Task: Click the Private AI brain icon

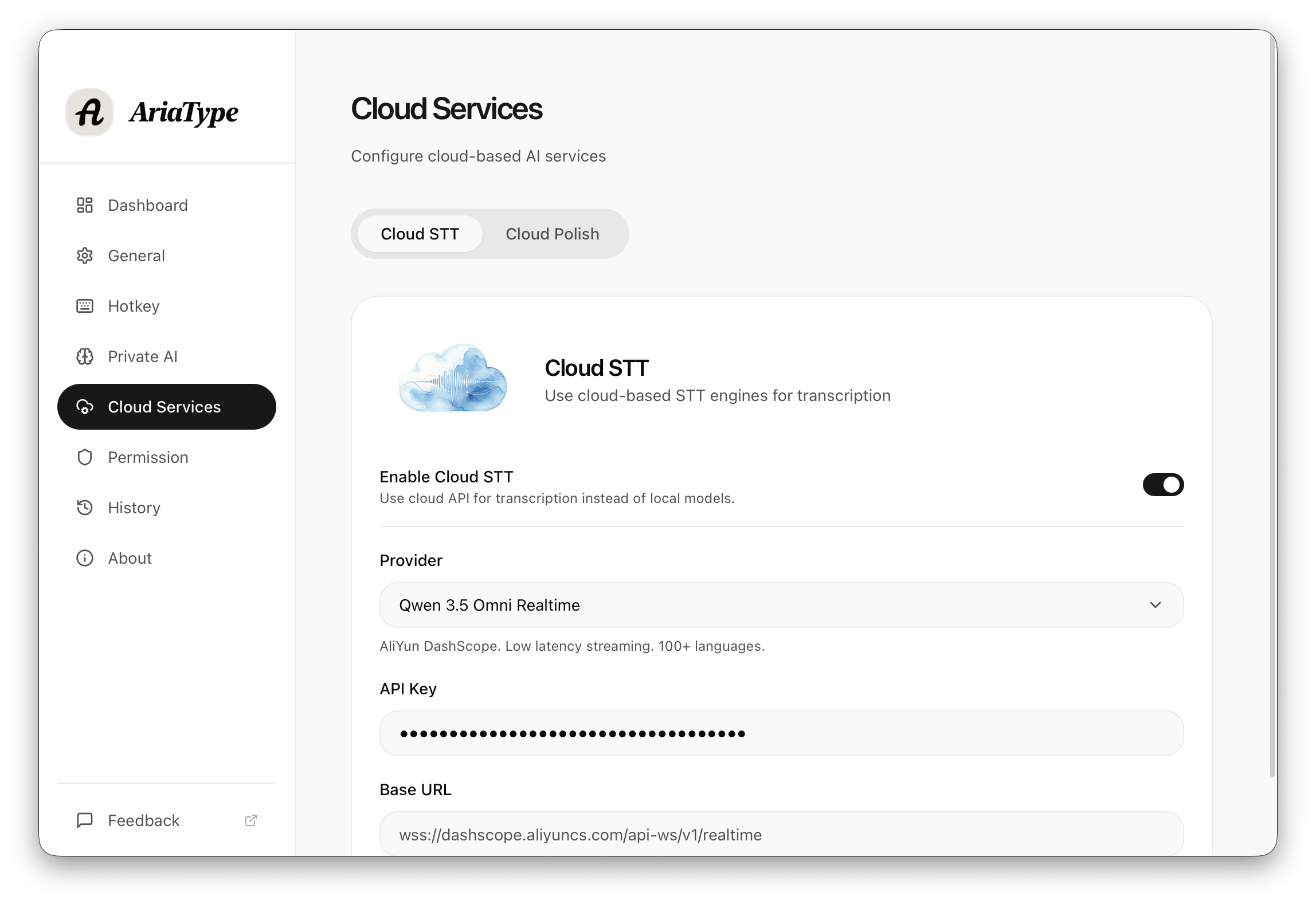Action: (85, 356)
